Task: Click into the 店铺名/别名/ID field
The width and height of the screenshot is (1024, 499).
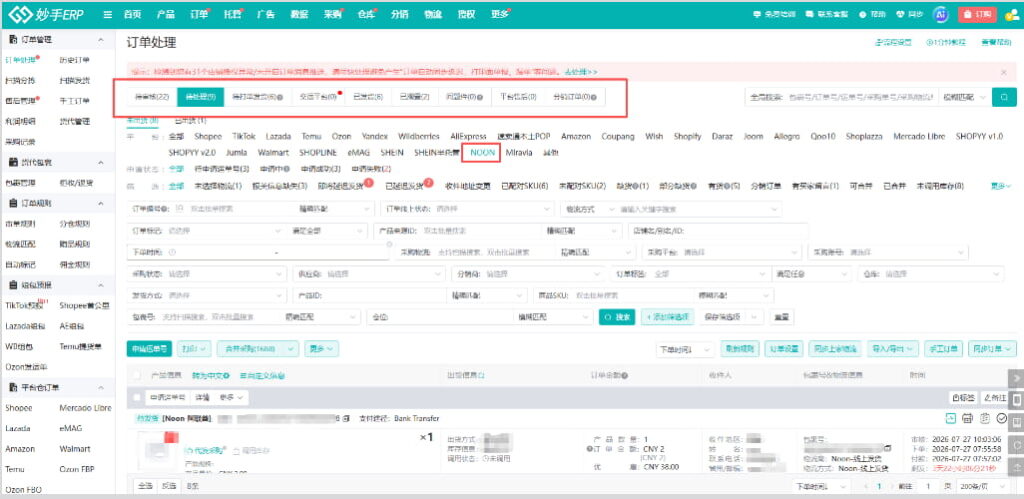Action: 716,231
